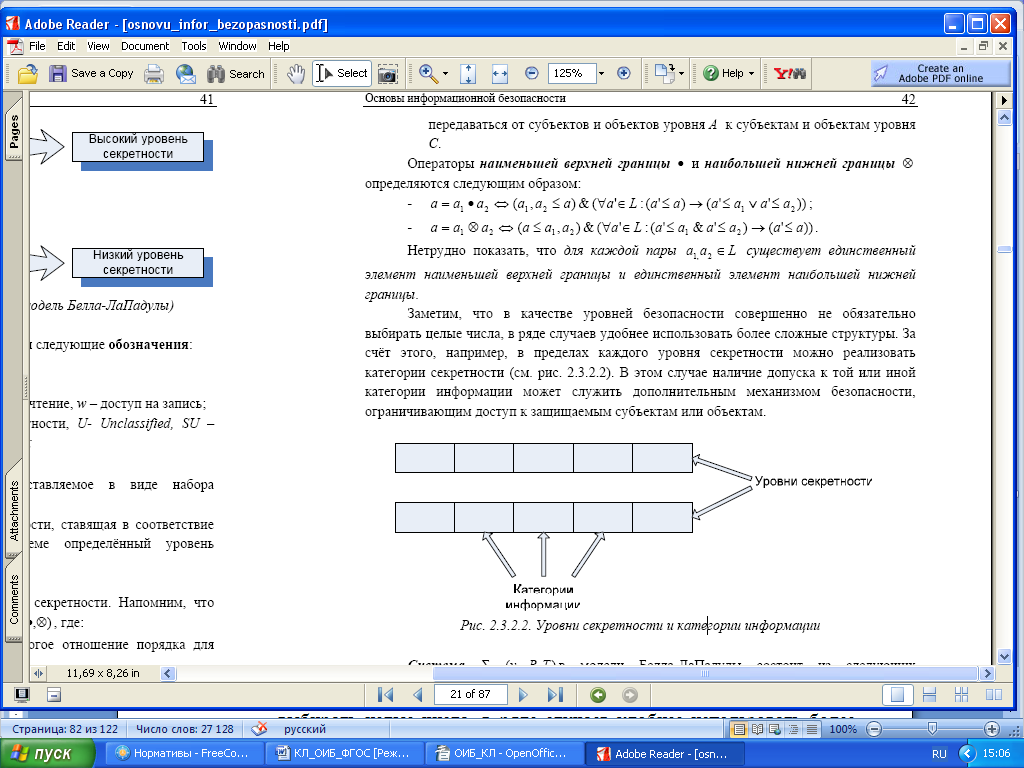Open the View menu

[x=98, y=46]
